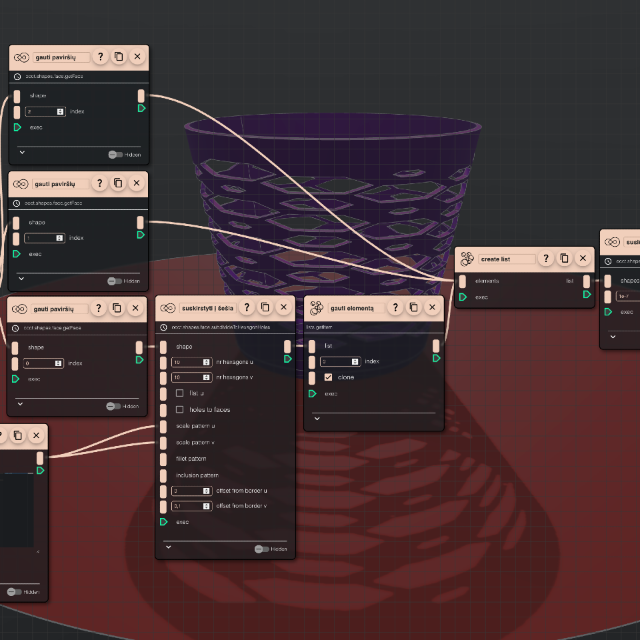
Task: Click the index field showing 2 in gauti paviršių
Action: 45,111
